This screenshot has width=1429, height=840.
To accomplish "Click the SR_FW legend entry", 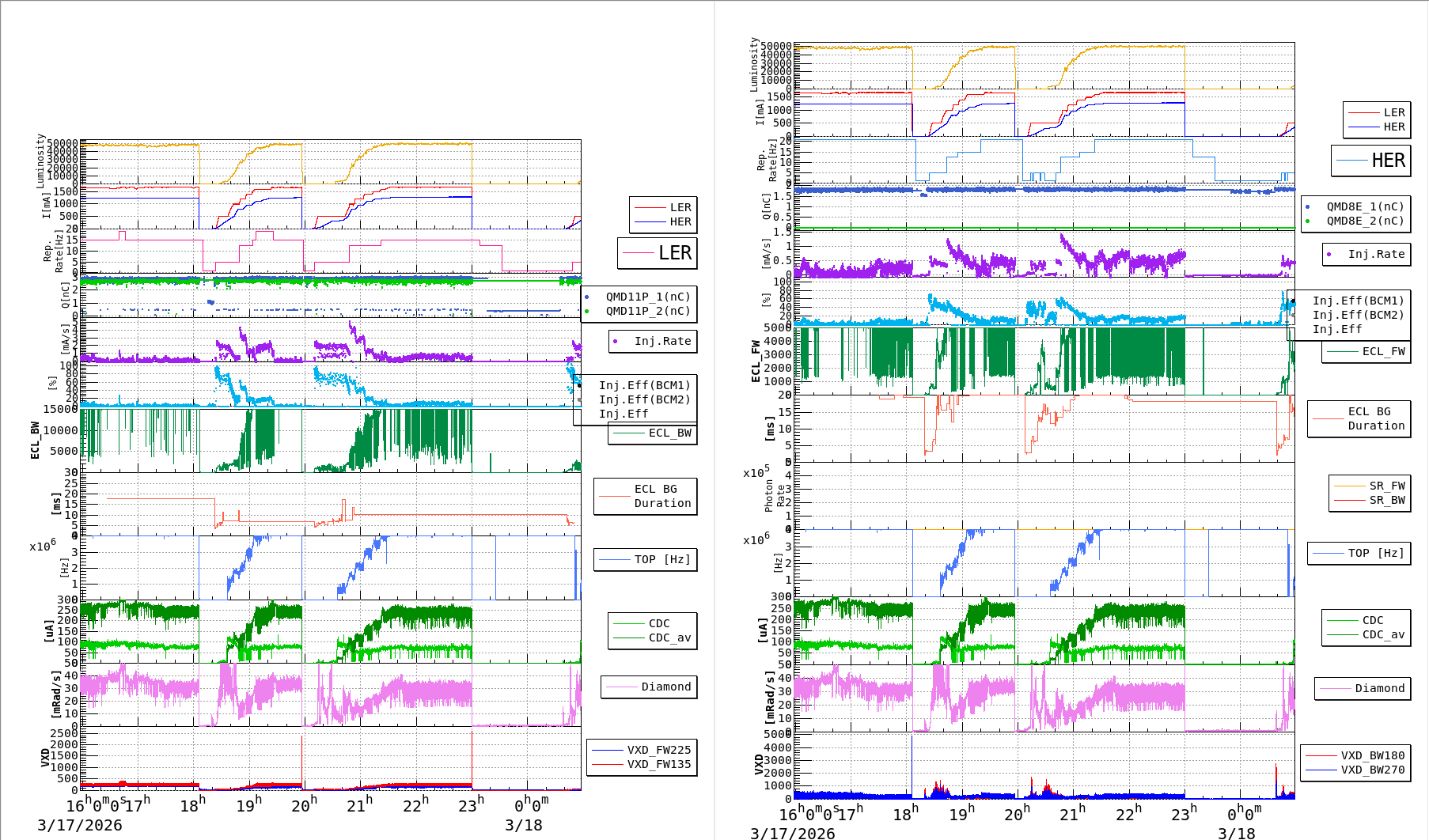I will click(1386, 486).
